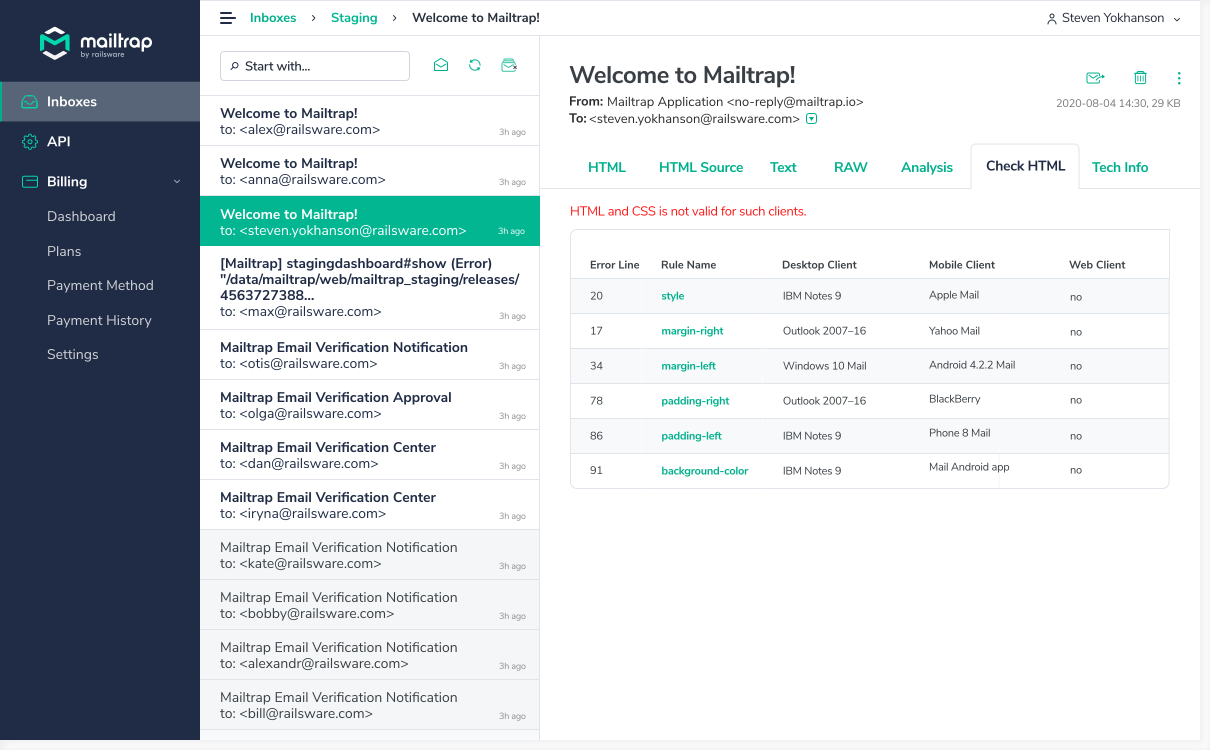Click the forward email icon
The height and width of the screenshot is (750, 1210).
[x=1095, y=78]
